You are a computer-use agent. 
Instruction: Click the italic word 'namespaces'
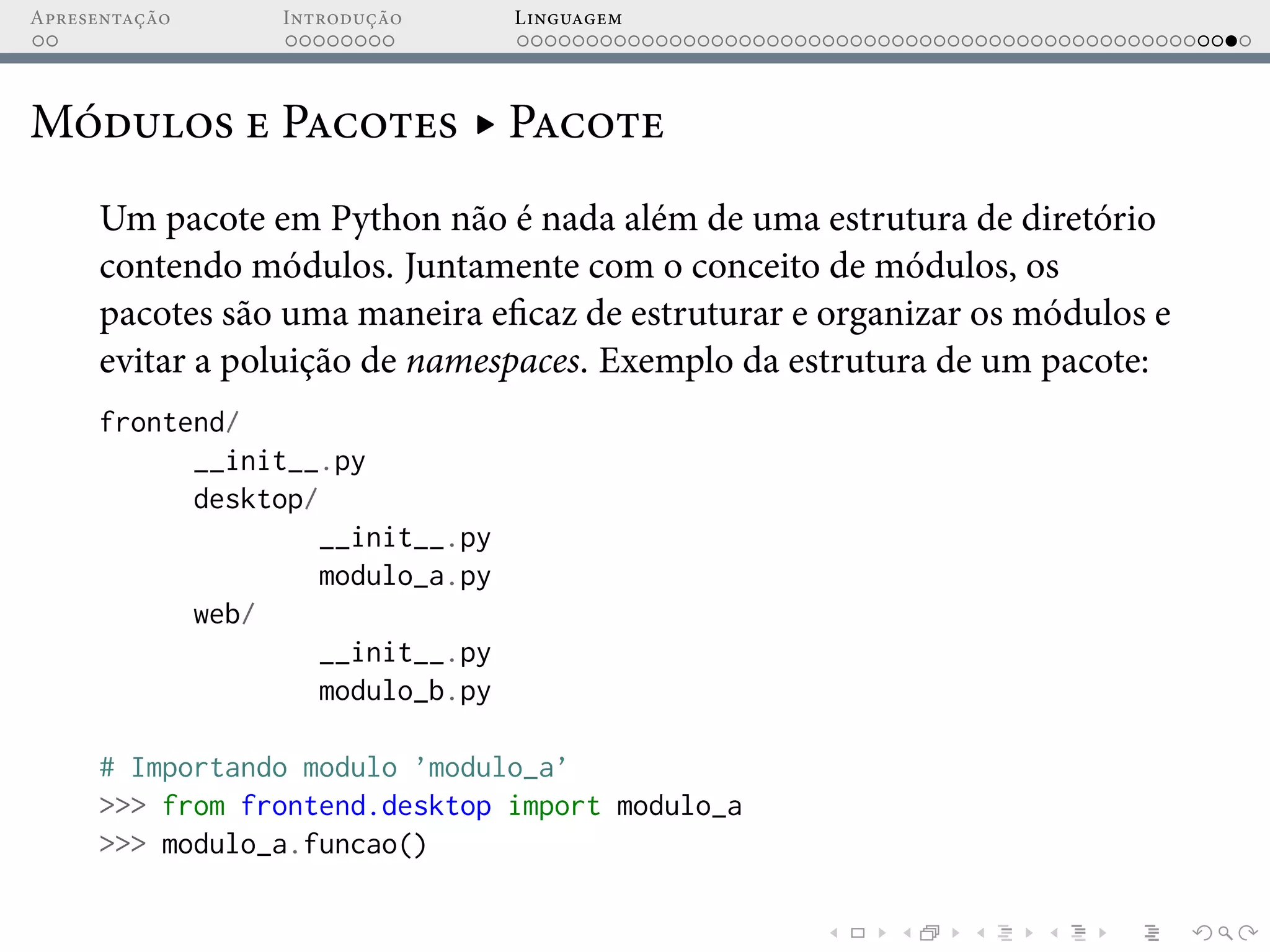click(493, 361)
